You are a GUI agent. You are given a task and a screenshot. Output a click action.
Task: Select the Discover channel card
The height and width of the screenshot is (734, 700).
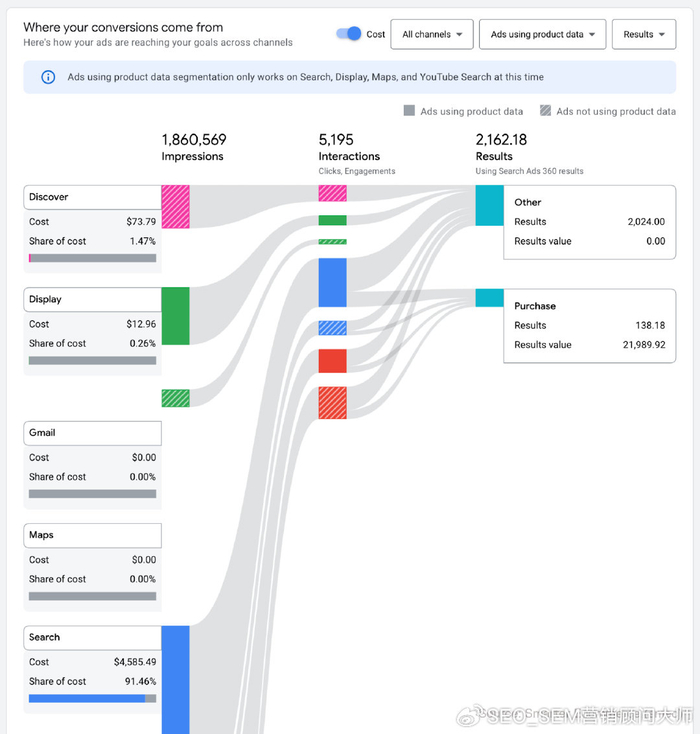(x=92, y=197)
